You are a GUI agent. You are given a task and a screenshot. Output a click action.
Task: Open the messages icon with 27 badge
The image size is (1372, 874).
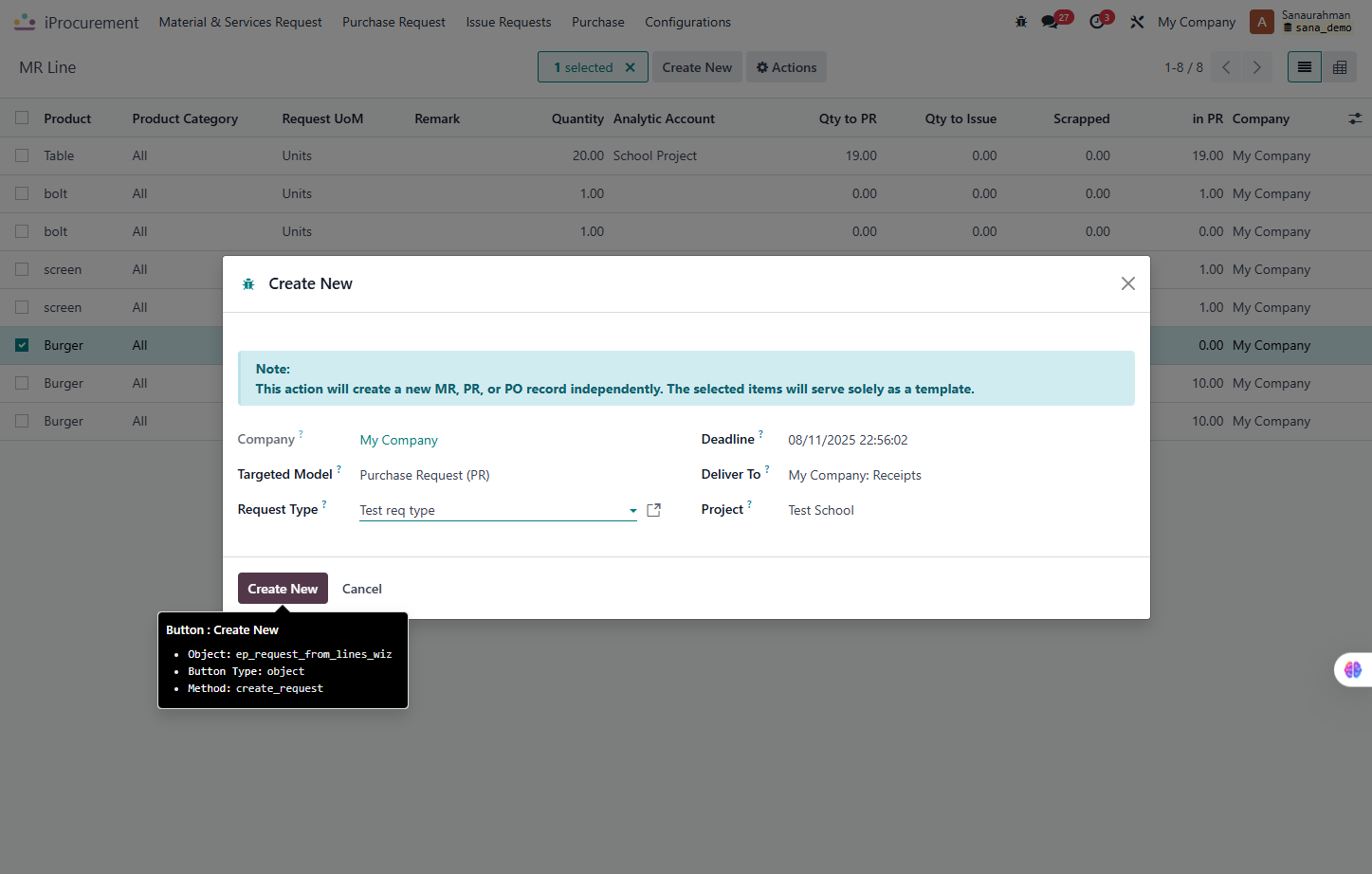[x=1051, y=22]
